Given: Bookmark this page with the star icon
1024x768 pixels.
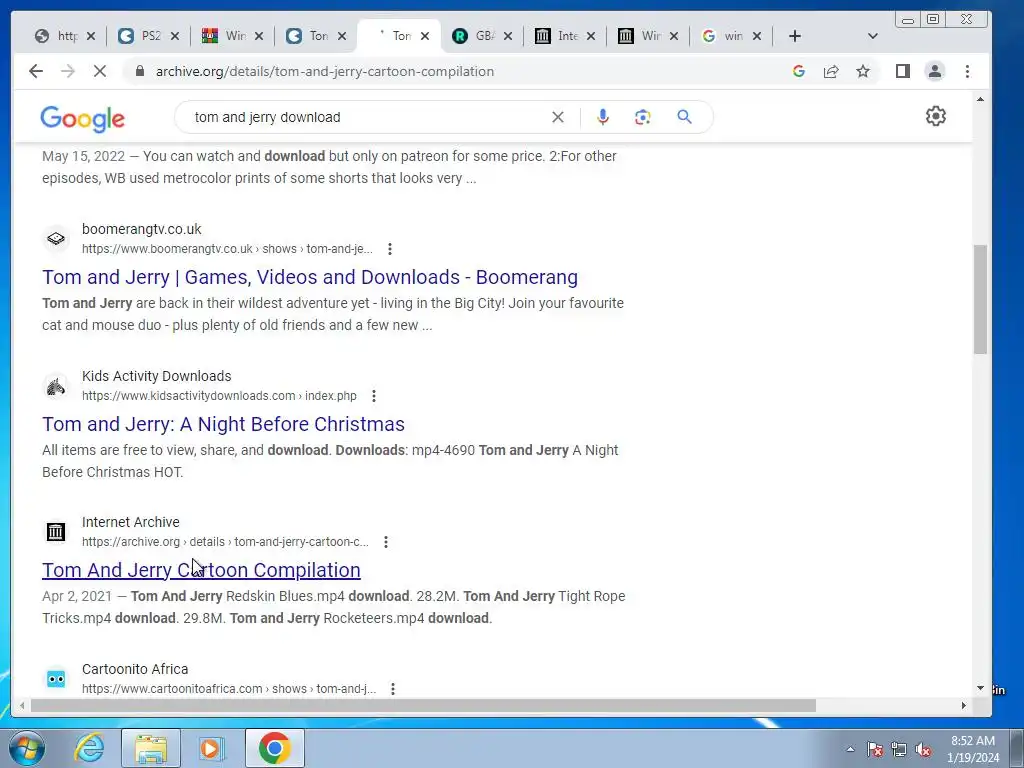Looking at the screenshot, I should coord(863,71).
